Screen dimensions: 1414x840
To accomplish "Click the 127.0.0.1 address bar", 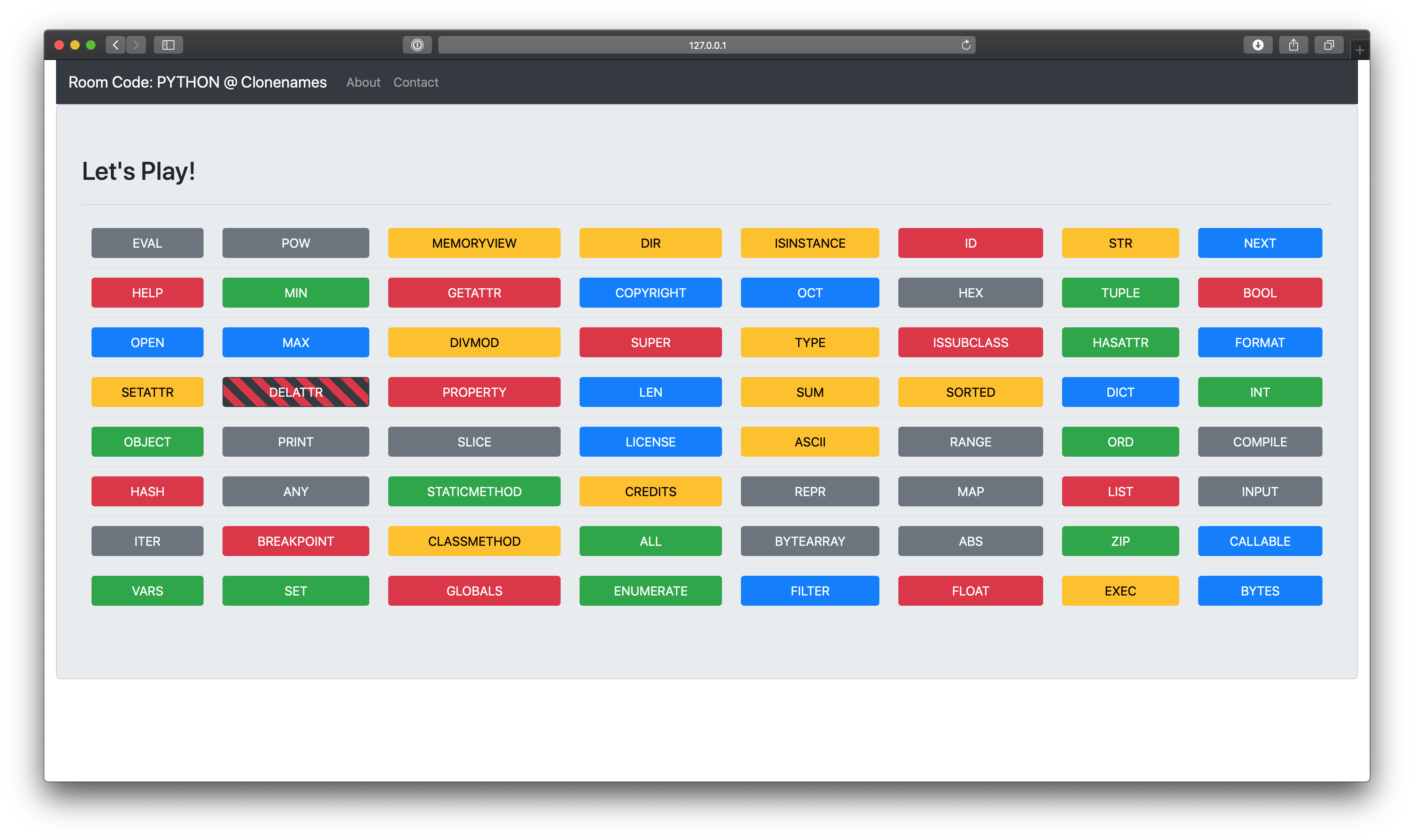I will (x=707, y=45).
